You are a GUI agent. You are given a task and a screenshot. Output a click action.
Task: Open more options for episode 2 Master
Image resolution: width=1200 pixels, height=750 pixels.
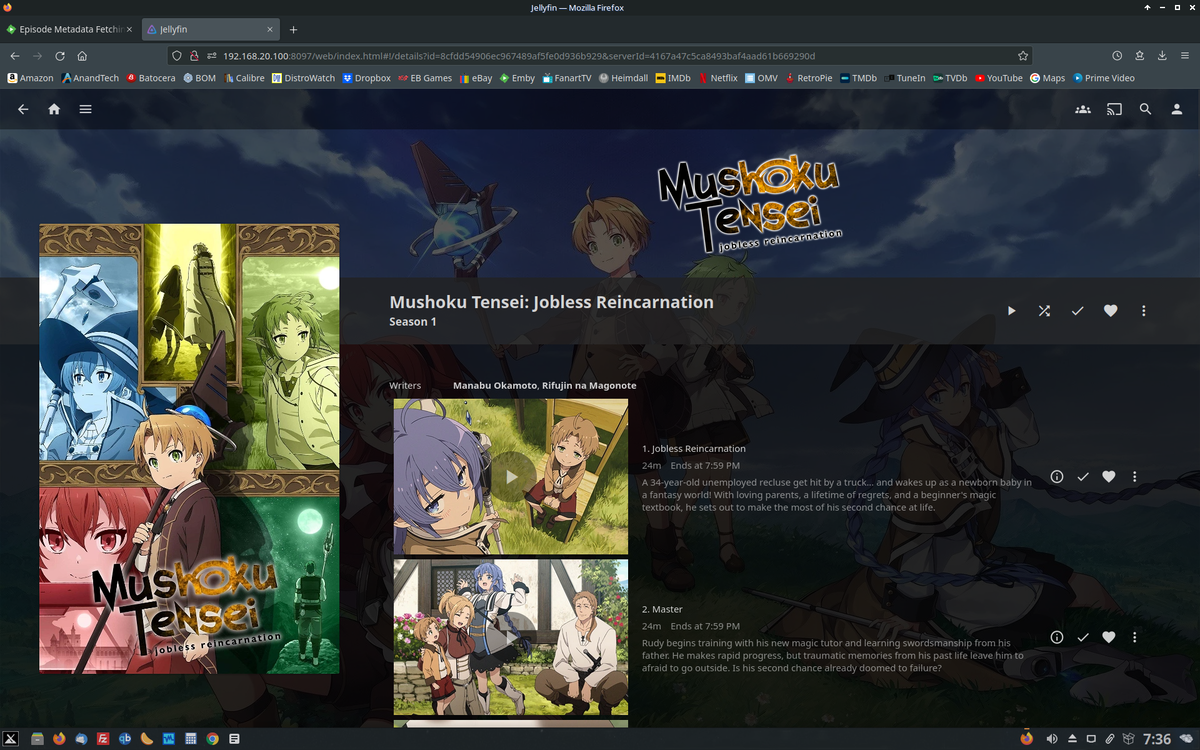pos(1134,637)
